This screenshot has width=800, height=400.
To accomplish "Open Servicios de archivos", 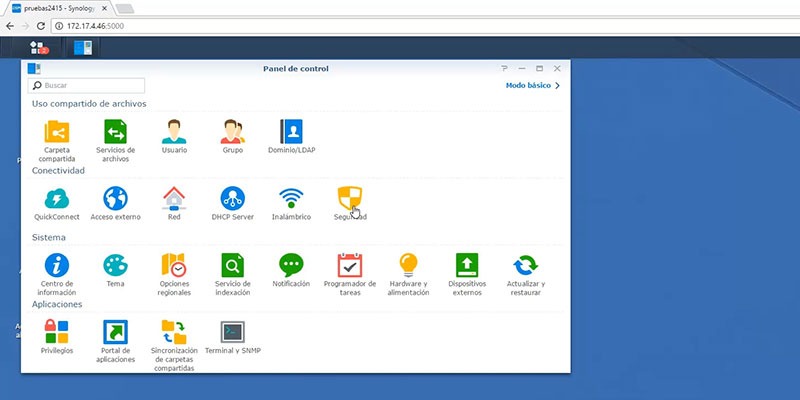I will tap(115, 140).
